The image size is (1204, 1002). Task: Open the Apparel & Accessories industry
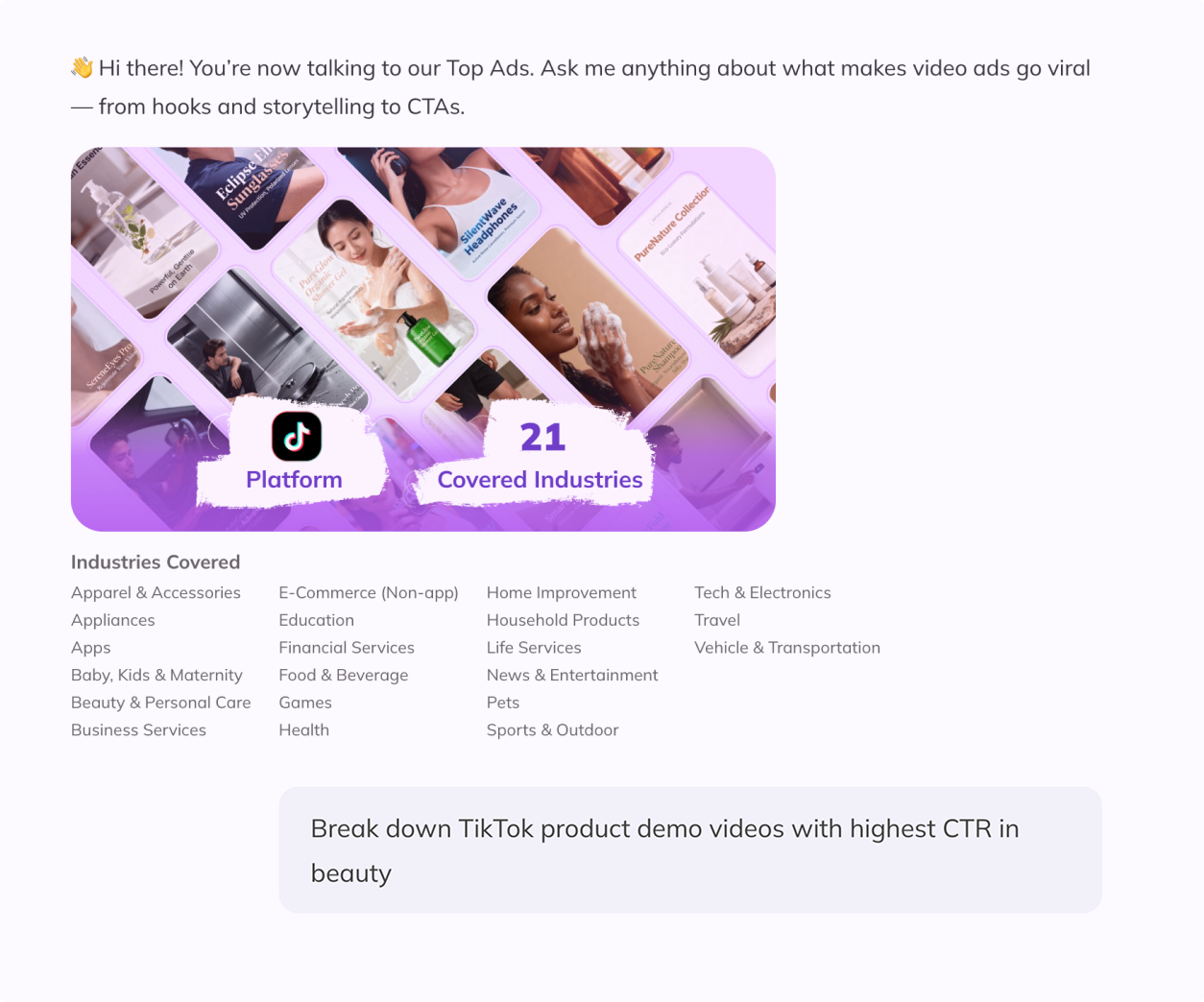[156, 592]
